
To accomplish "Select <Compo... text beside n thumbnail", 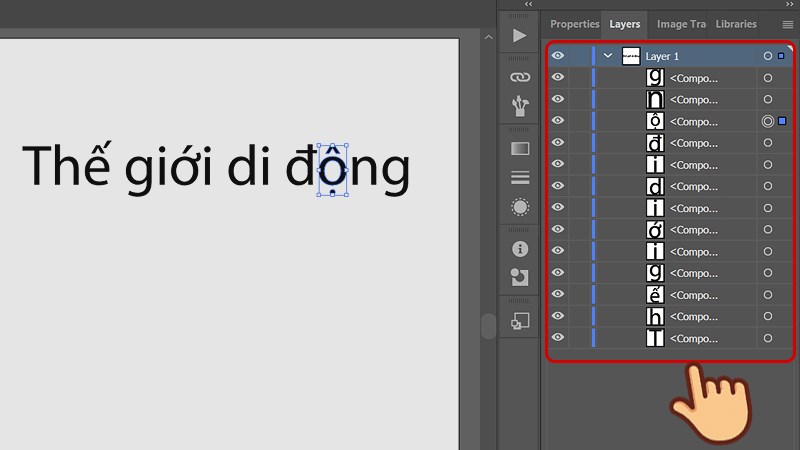I will click(x=693, y=99).
